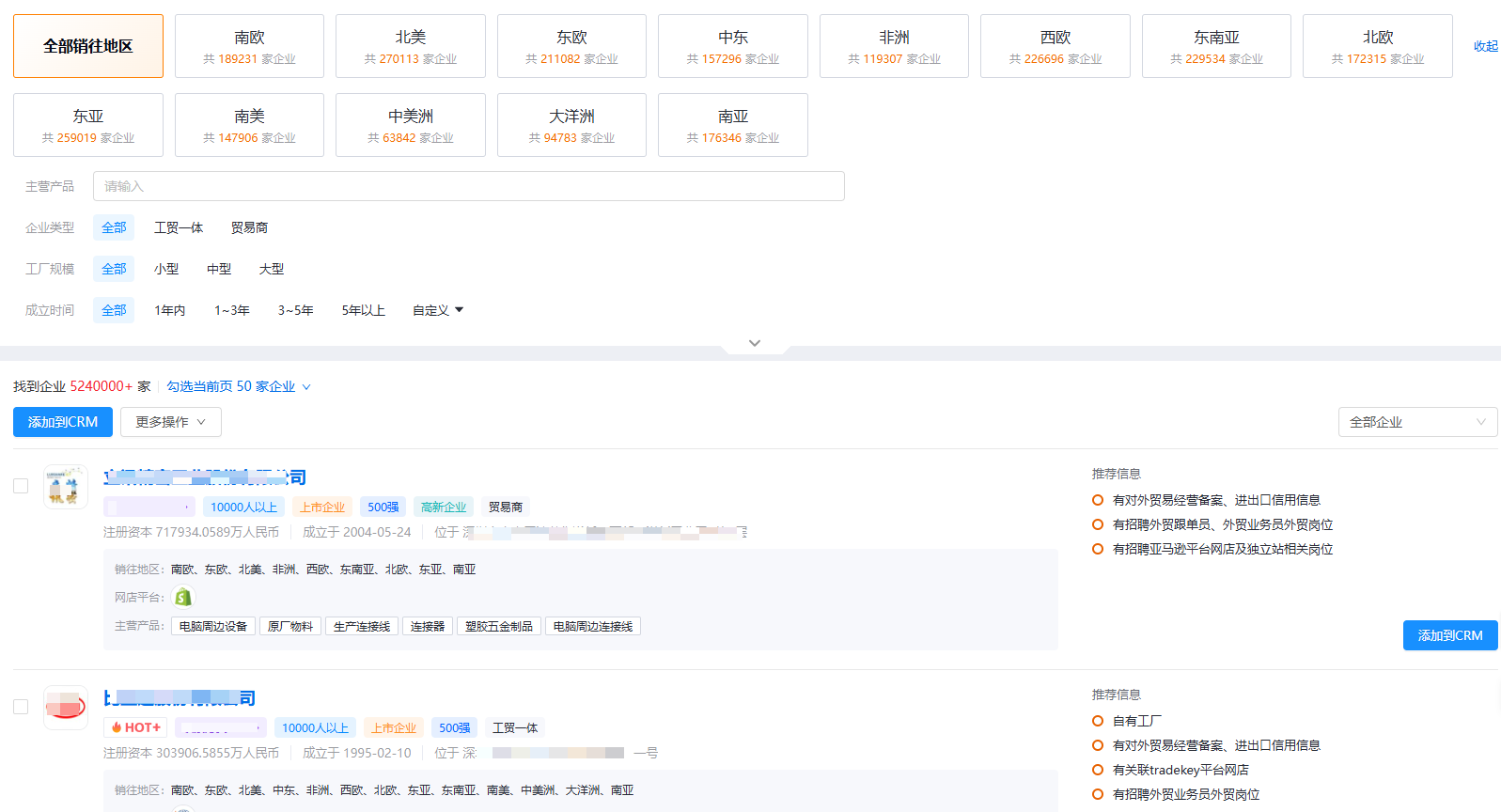Viewport: 1501px width, 812px height.
Task: Click the 主营产品 input field
Action: click(468, 186)
